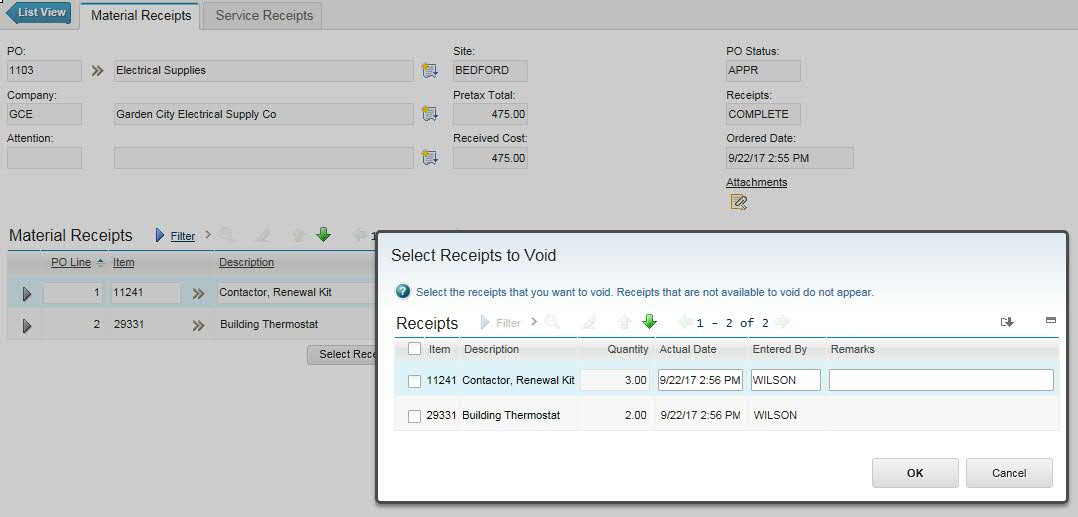Viewport: 1078px width, 517px height.
Task: Open the Material Receipts tab
Action: tap(140, 16)
